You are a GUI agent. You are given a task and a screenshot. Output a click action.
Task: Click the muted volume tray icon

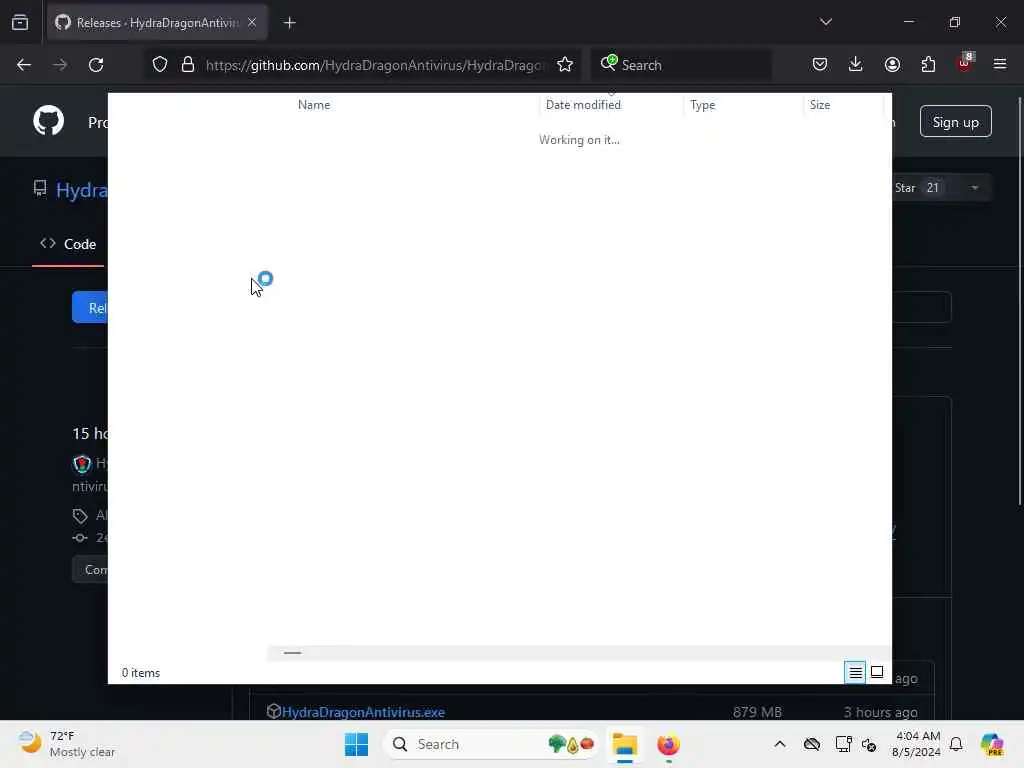coord(869,744)
